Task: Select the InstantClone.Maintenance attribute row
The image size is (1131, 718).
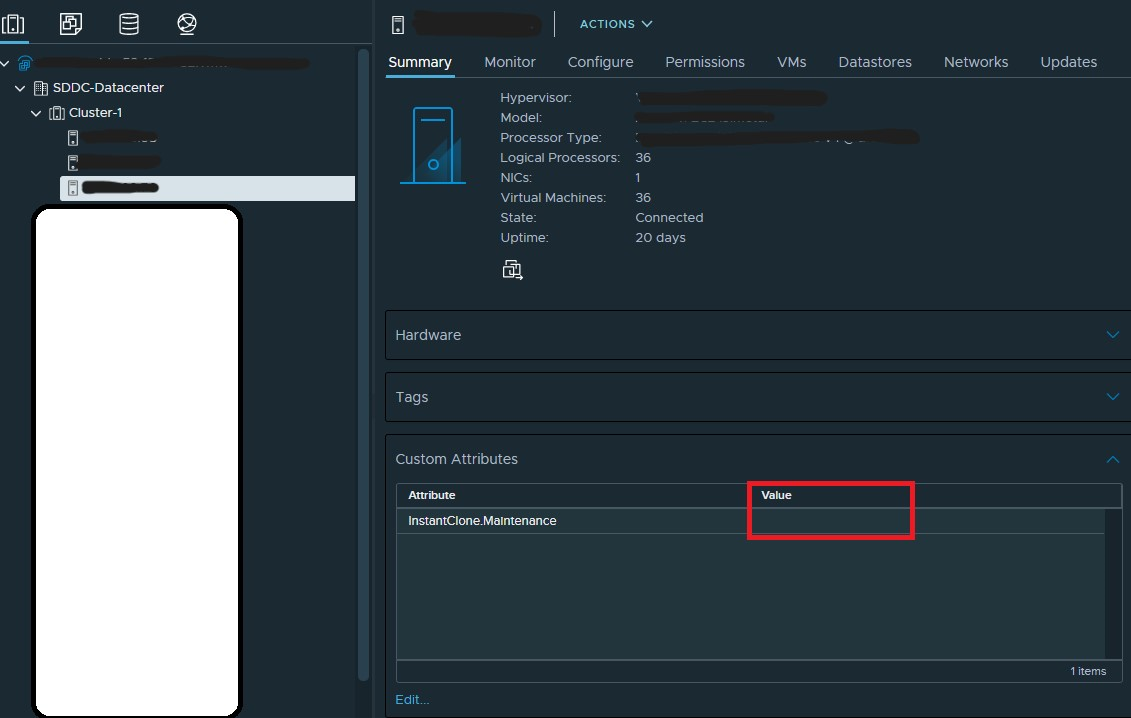Action: pos(482,521)
